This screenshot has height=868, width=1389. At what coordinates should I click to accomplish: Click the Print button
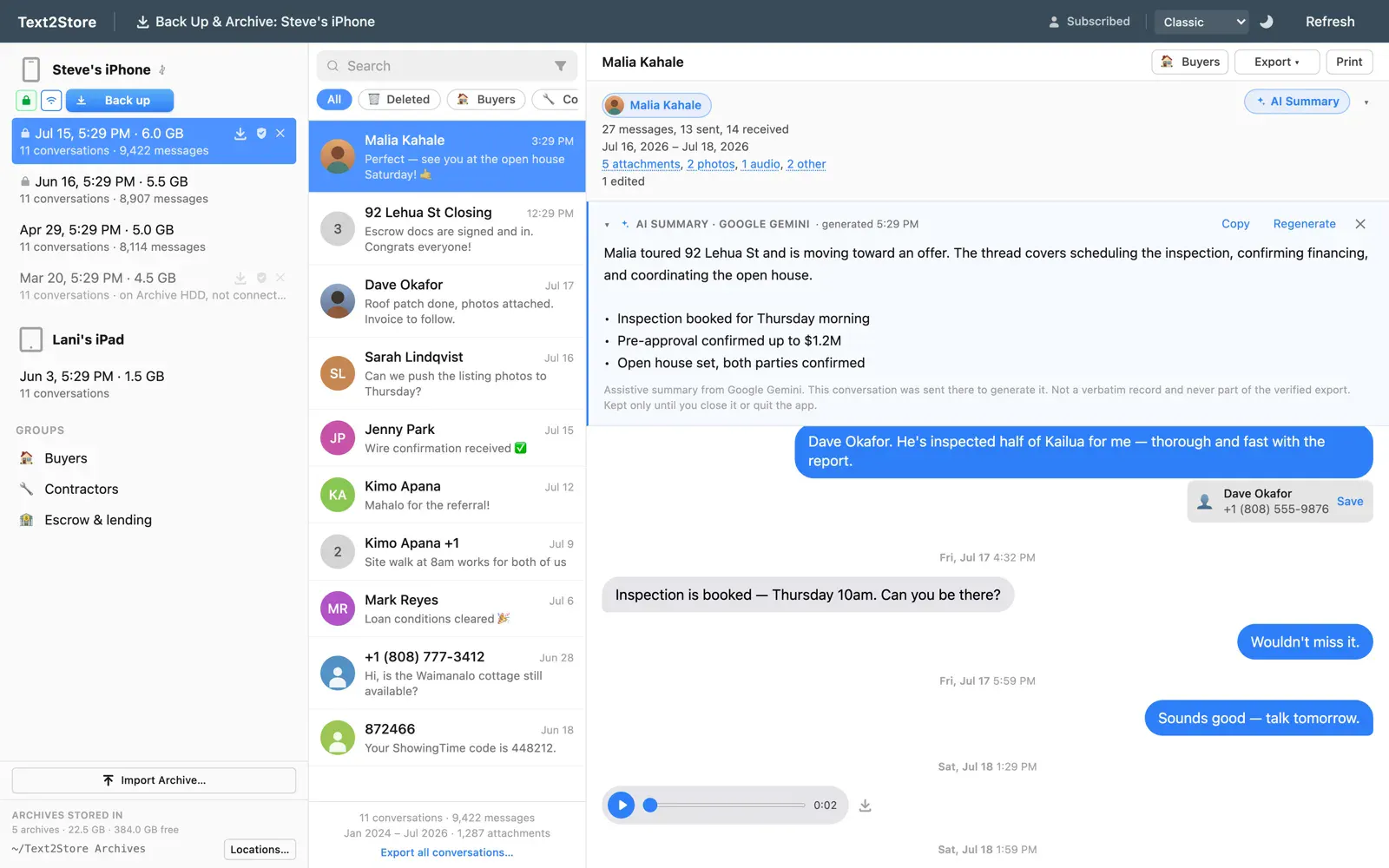[1349, 62]
